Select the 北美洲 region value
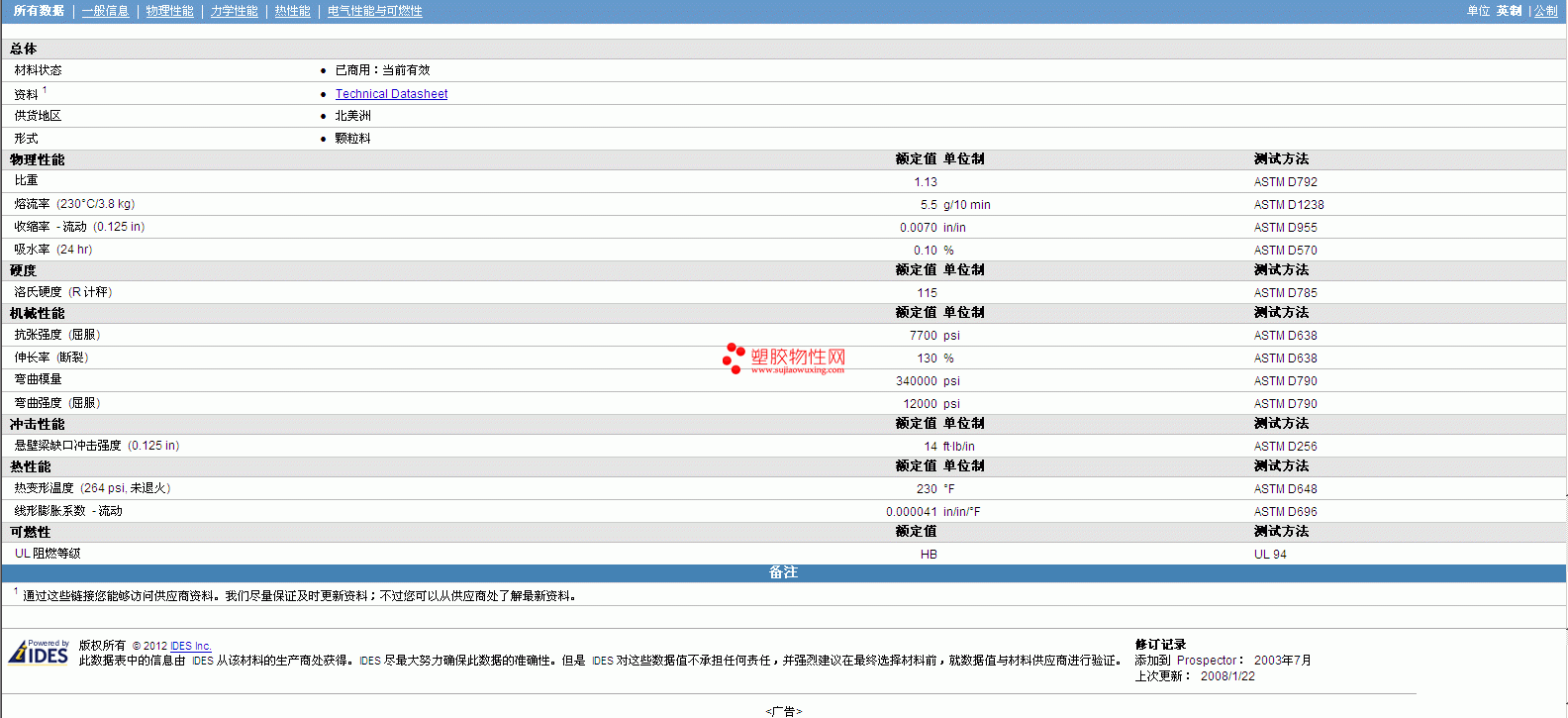Screen dimensions: 1568x718 point(352,116)
